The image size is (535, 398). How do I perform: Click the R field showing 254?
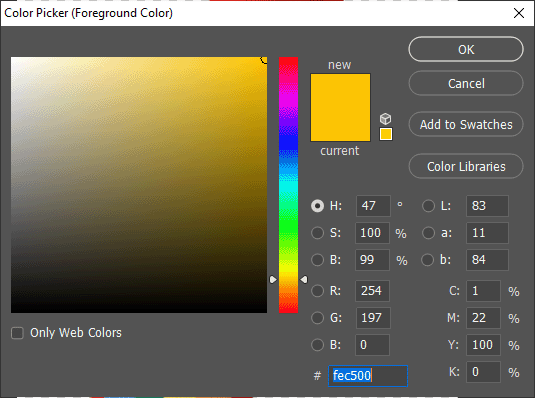coord(373,291)
